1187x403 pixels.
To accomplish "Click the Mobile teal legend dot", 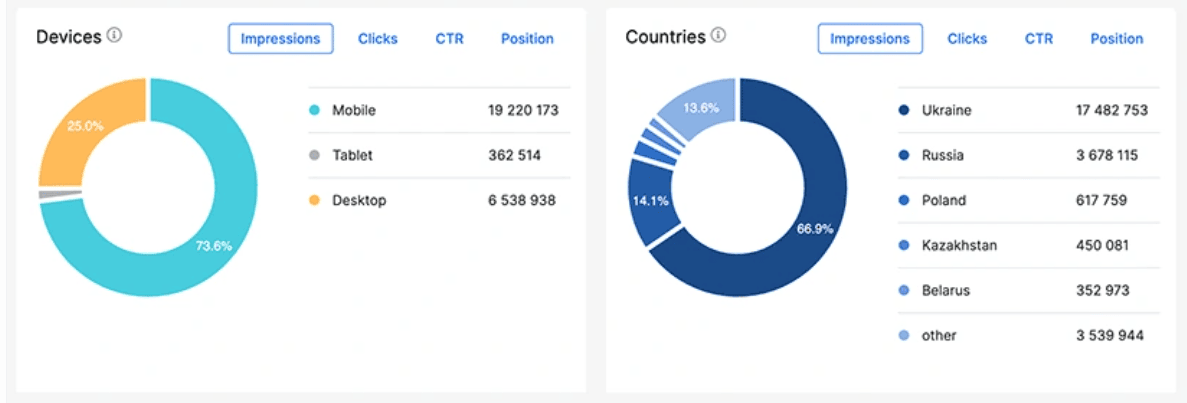I will (x=314, y=110).
